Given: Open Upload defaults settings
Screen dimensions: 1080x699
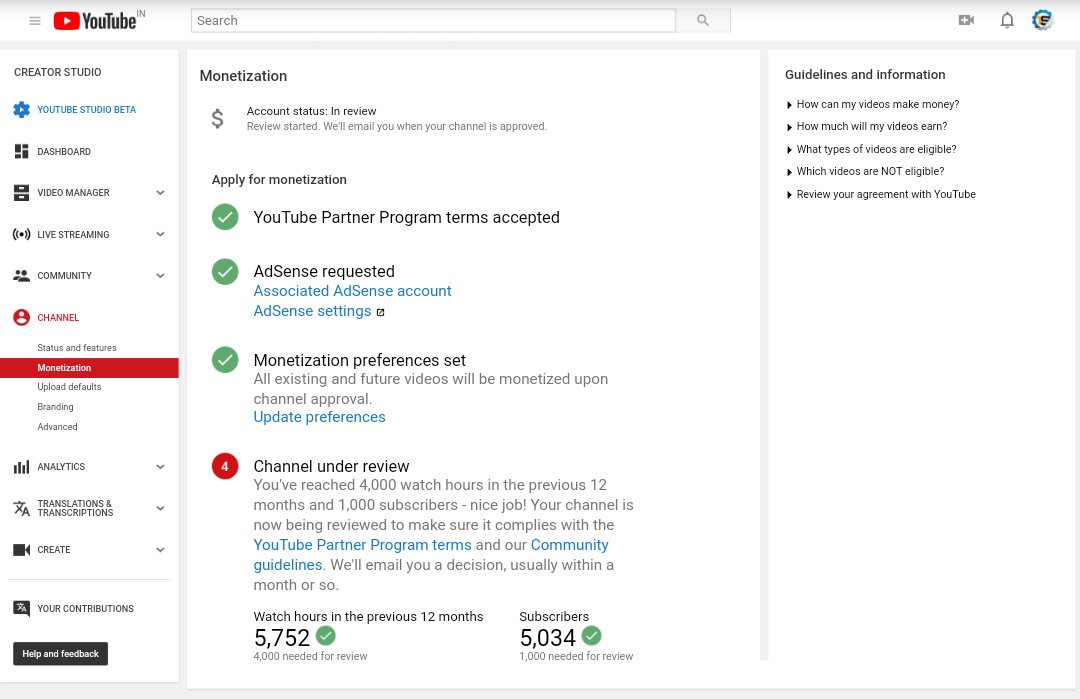Looking at the screenshot, I should tap(69, 387).
